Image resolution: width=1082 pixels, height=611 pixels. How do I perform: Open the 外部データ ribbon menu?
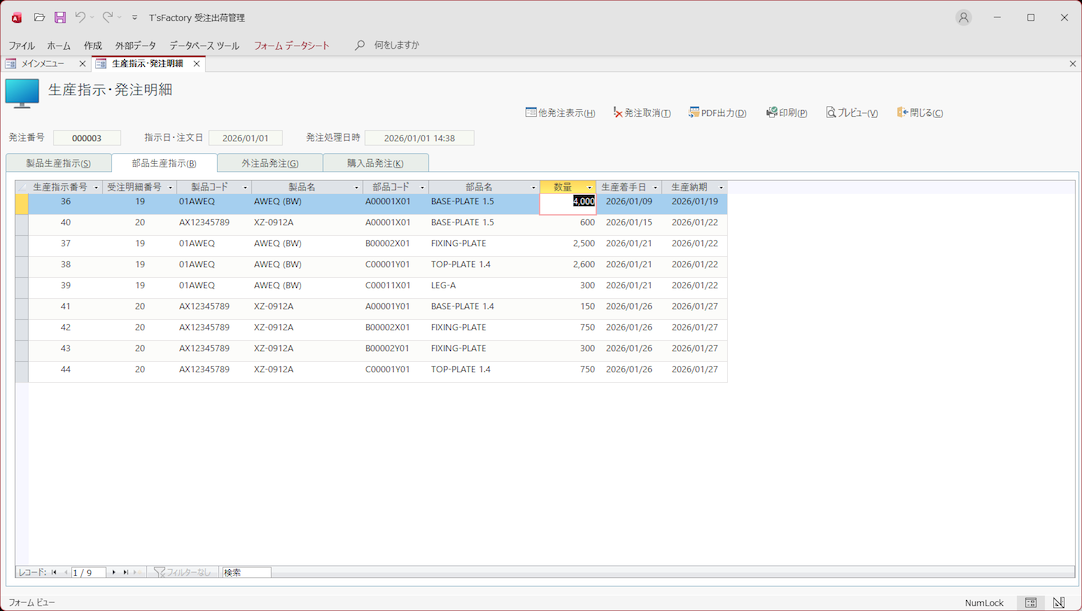click(x=135, y=46)
